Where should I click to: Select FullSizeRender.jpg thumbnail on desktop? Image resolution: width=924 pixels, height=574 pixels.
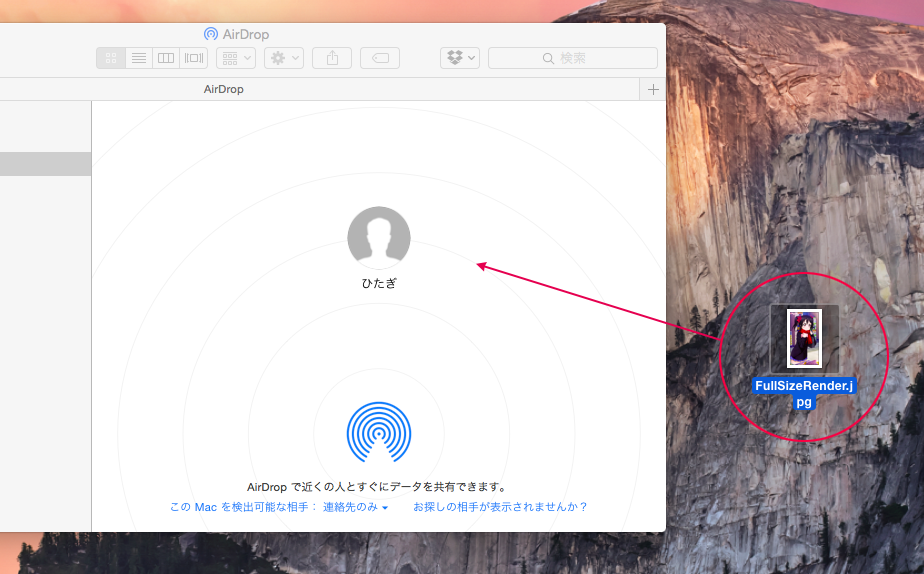pos(804,339)
